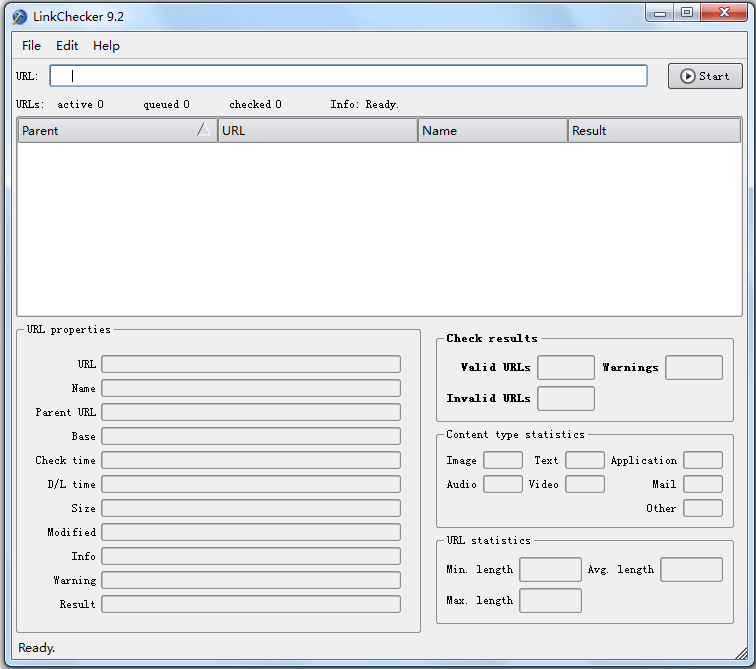Select the Check time property field
The image size is (756, 669).
[250, 460]
